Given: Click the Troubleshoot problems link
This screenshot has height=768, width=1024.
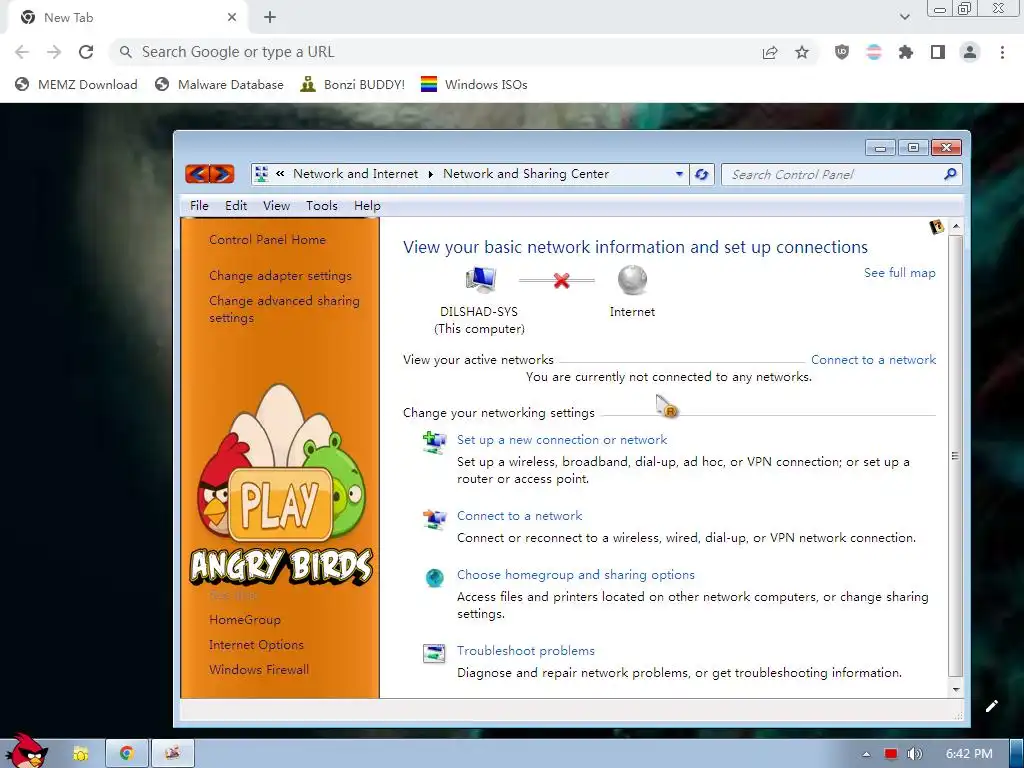Looking at the screenshot, I should click(x=526, y=651).
